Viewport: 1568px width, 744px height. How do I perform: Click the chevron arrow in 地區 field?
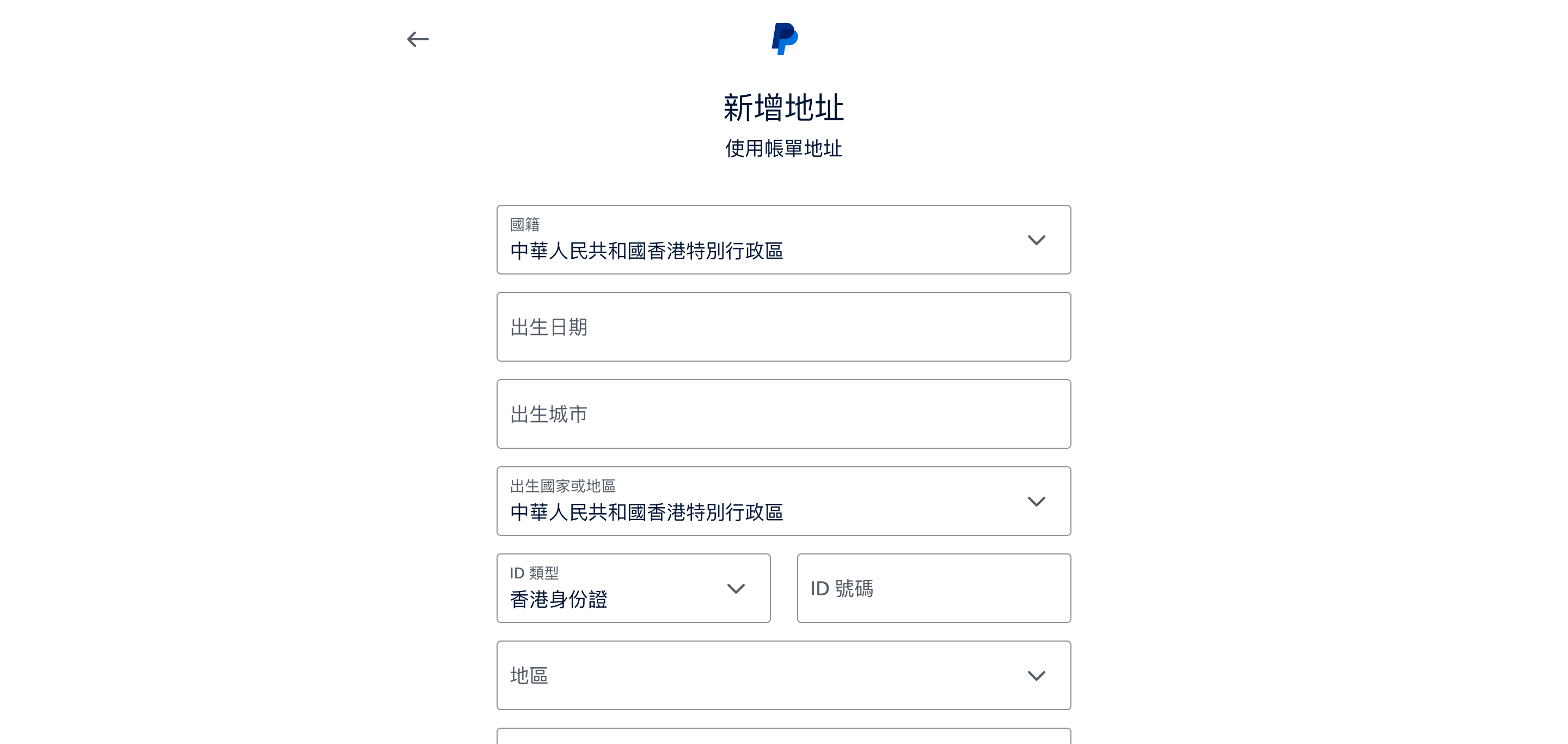[1036, 675]
